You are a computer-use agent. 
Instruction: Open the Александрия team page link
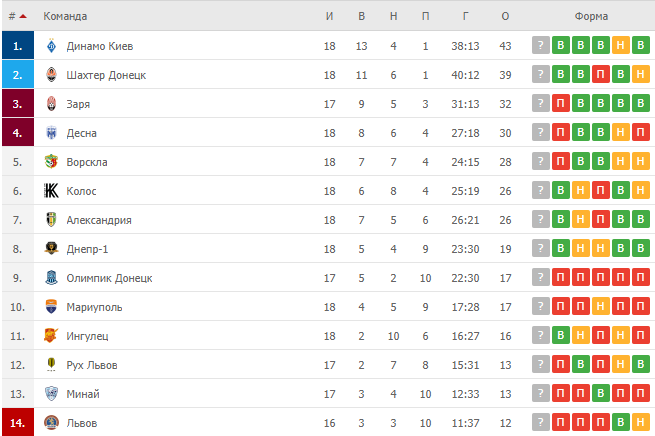99,220
